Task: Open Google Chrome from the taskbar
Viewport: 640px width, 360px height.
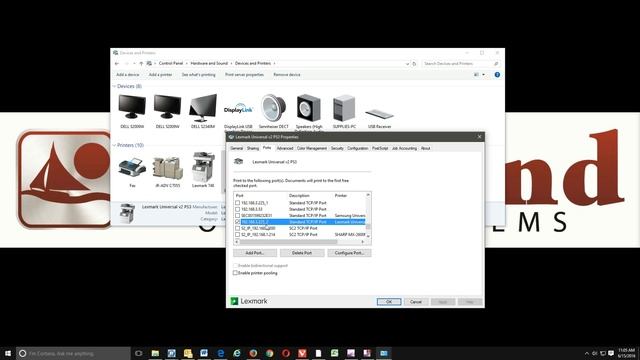Action: point(269,353)
